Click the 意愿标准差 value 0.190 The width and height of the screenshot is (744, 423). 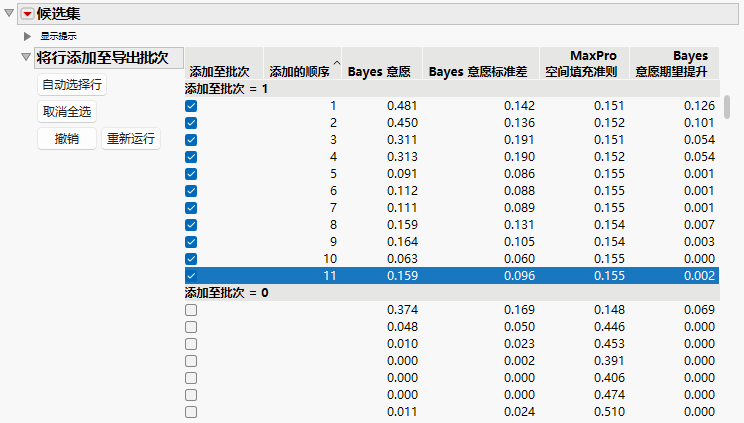[x=520, y=157]
